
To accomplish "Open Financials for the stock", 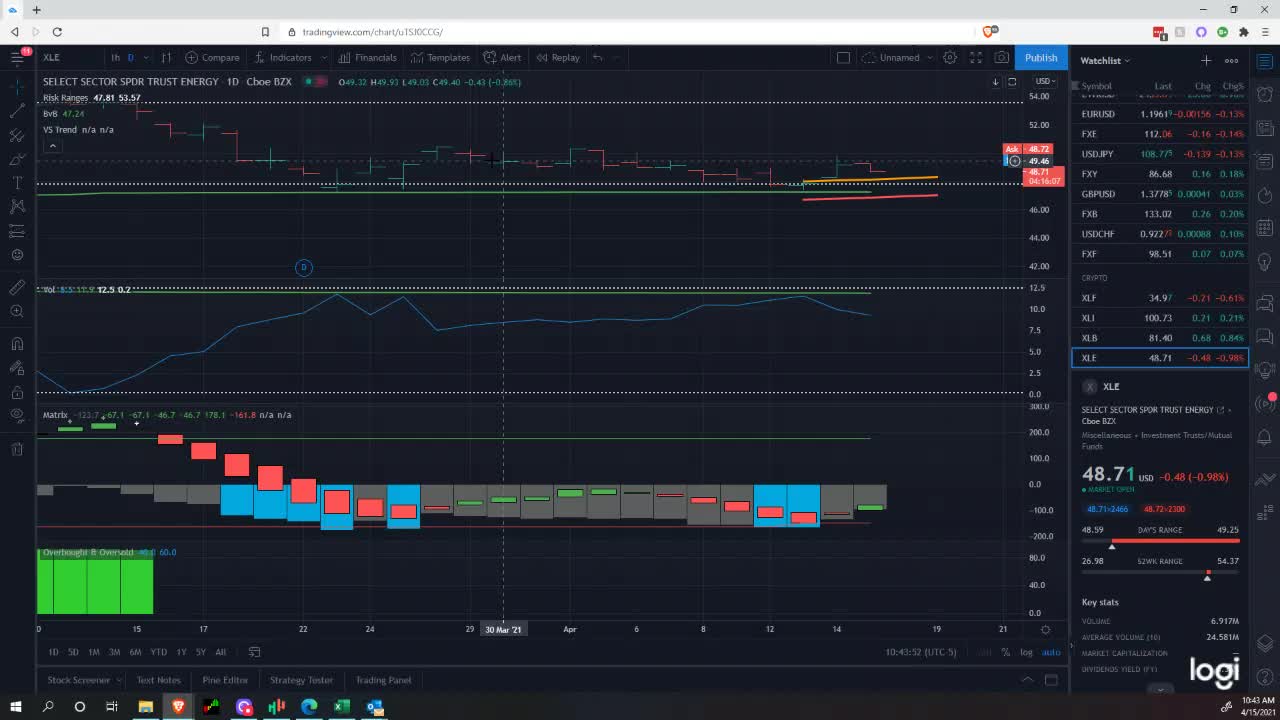I will point(368,57).
